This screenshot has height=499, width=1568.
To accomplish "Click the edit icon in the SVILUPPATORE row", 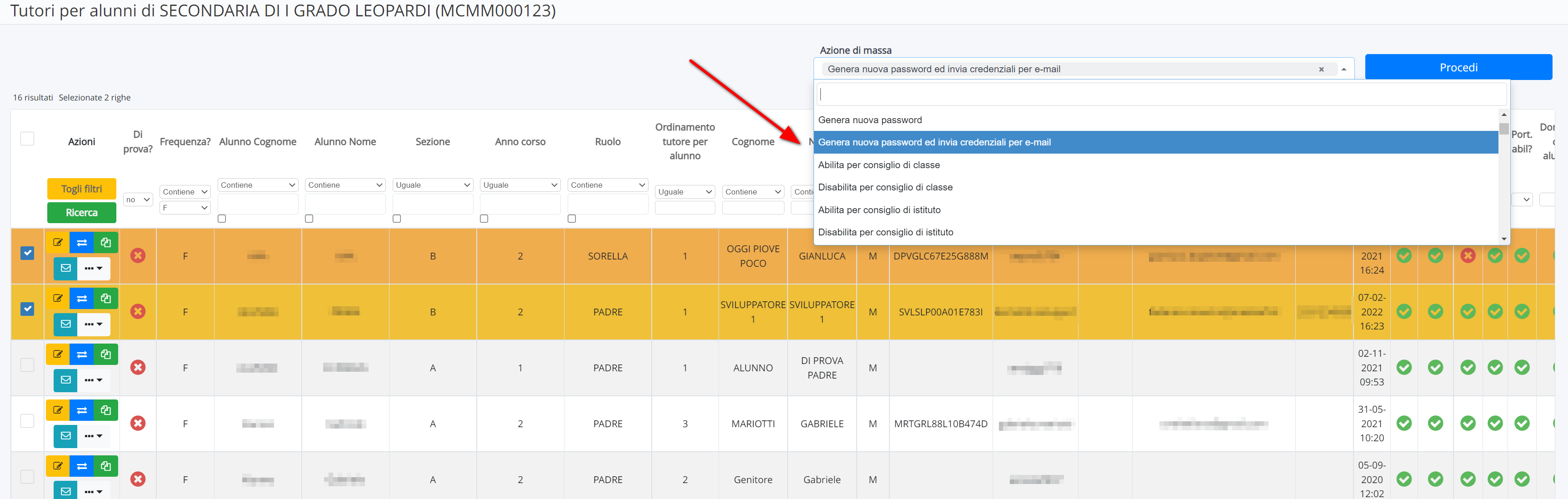I will coord(58,298).
